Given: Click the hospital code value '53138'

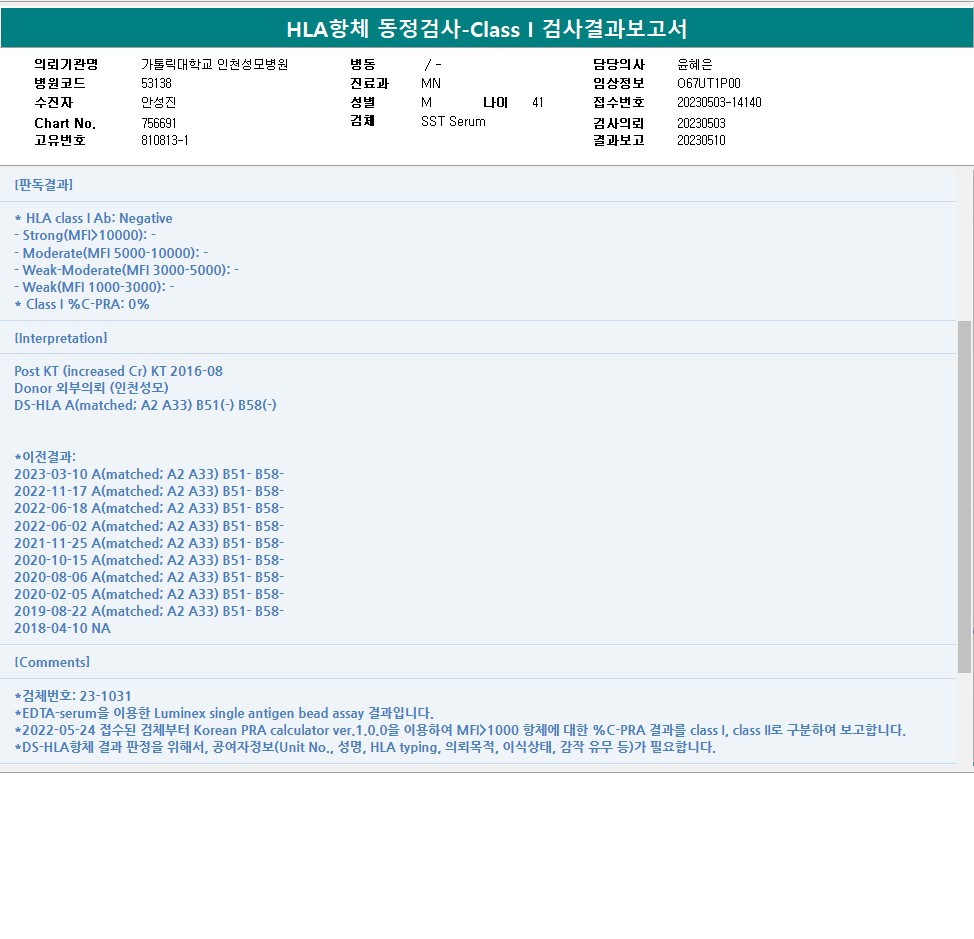Looking at the screenshot, I should coord(156,83).
